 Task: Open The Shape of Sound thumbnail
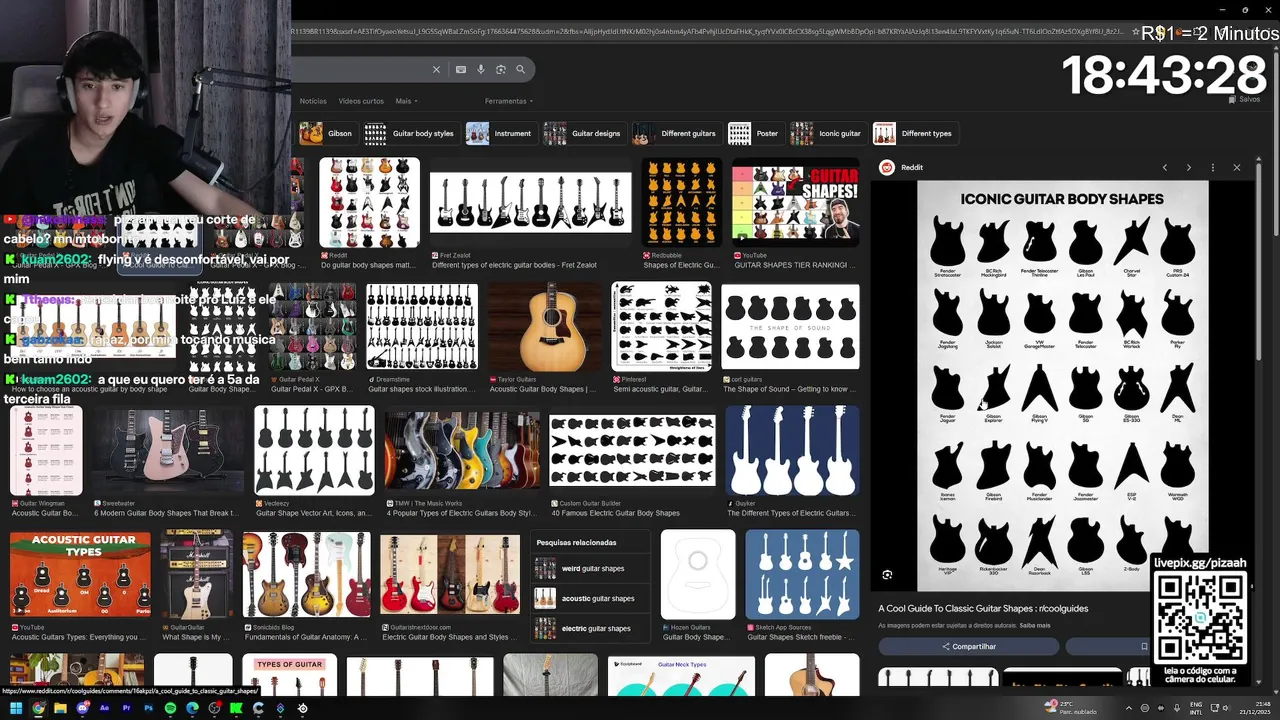click(790, 327)
